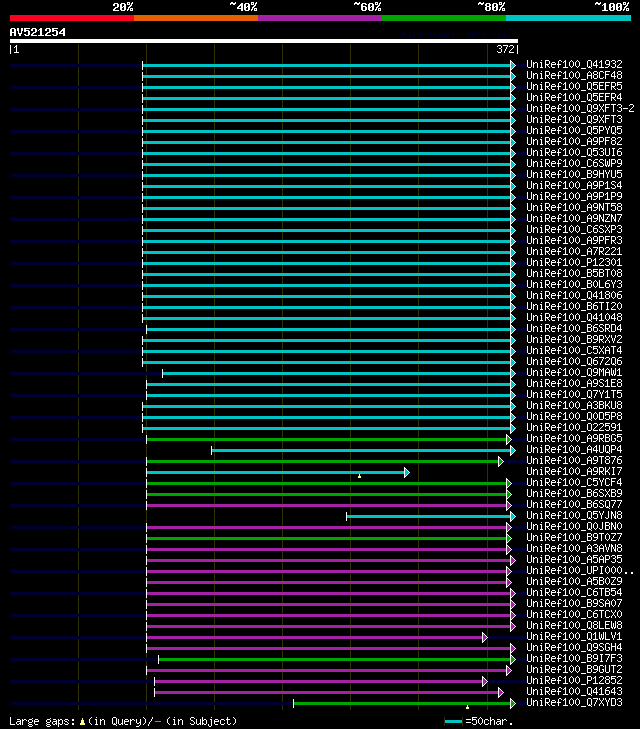Select the UniRef100_B9HYU5 label
The width and height of the screenshot is (640, 729).
pos(574,174)
